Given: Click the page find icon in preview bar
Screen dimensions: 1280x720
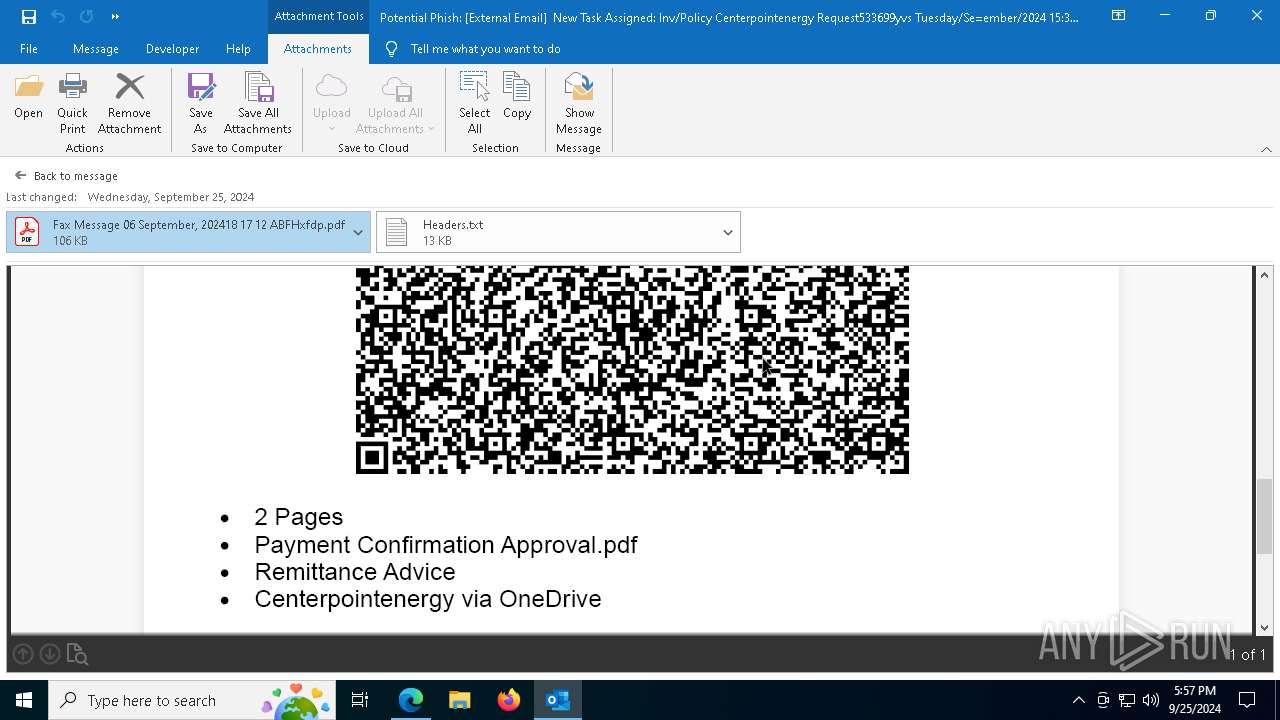Looking at the screenshot, I should [78, 654].
